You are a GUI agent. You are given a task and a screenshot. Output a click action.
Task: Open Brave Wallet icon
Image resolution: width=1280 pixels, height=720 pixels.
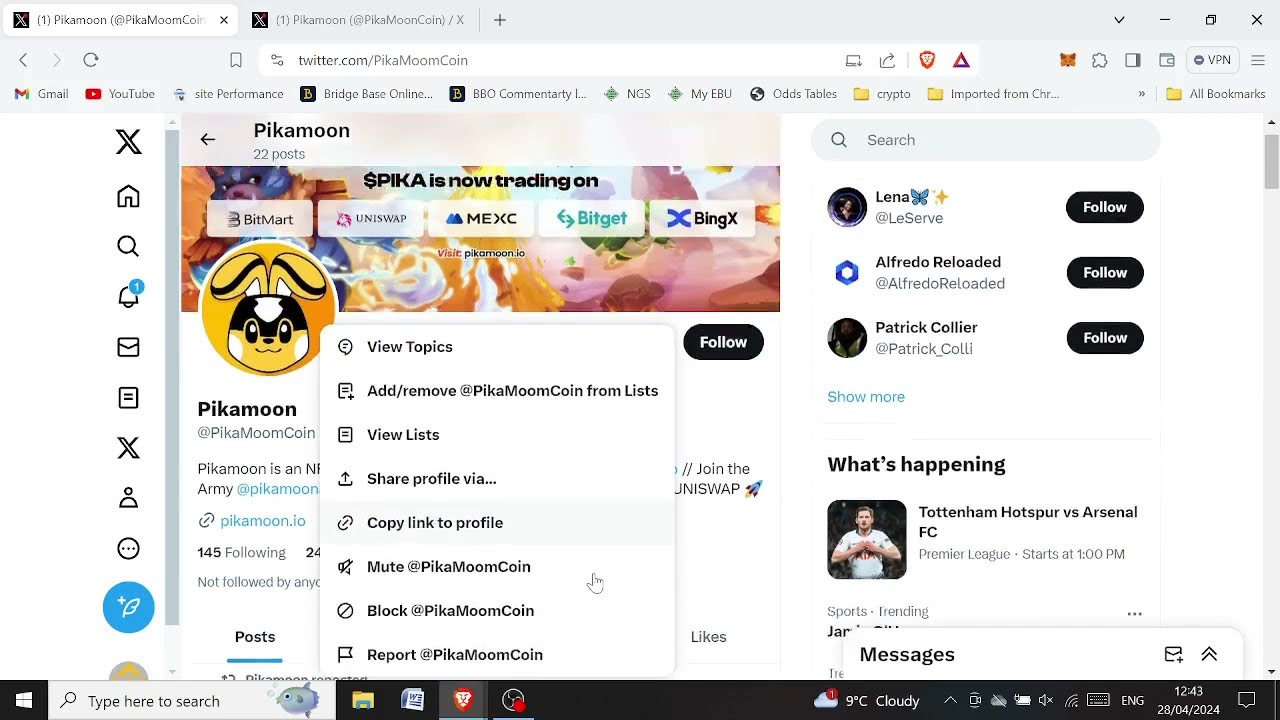[x=1166, y=60]
